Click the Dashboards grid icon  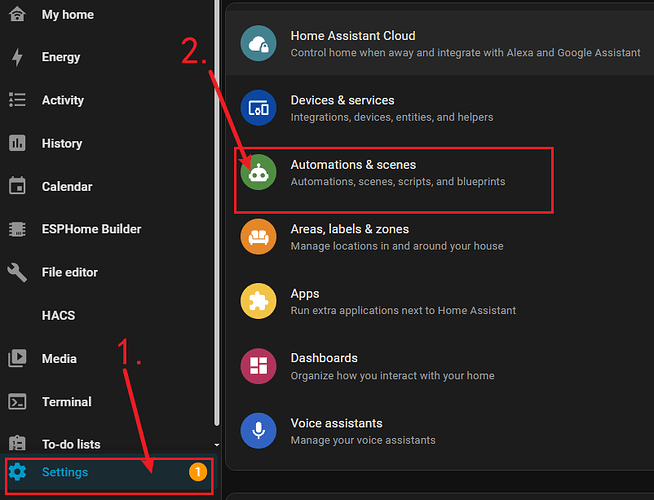tap(258, 366)
